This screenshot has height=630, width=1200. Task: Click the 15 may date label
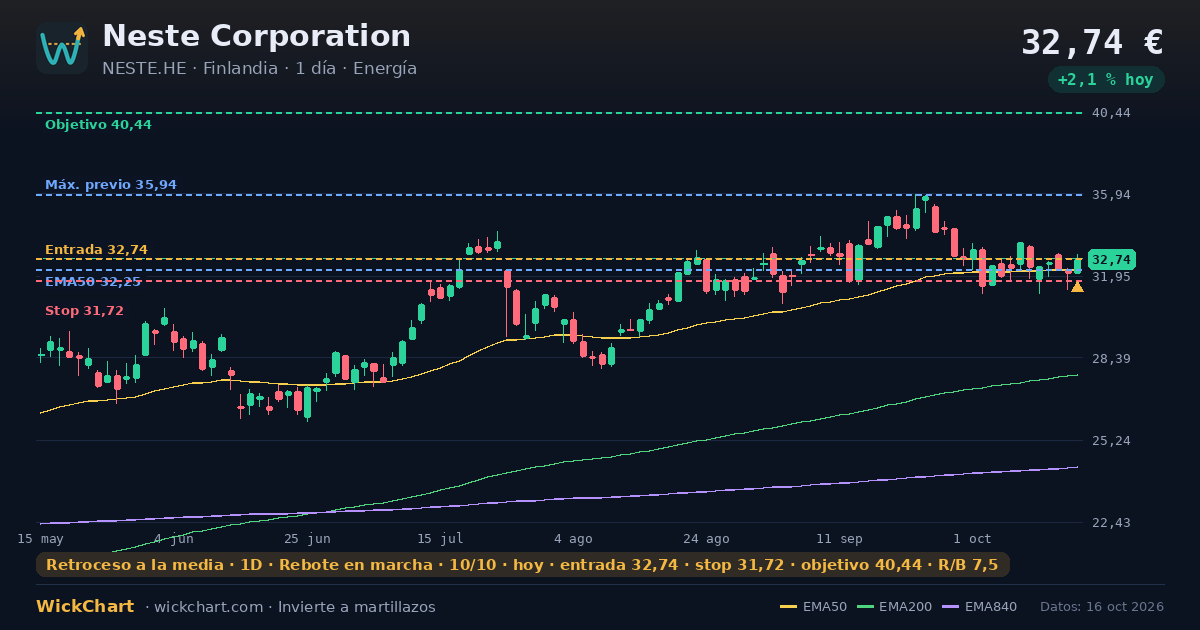point(40,538)
